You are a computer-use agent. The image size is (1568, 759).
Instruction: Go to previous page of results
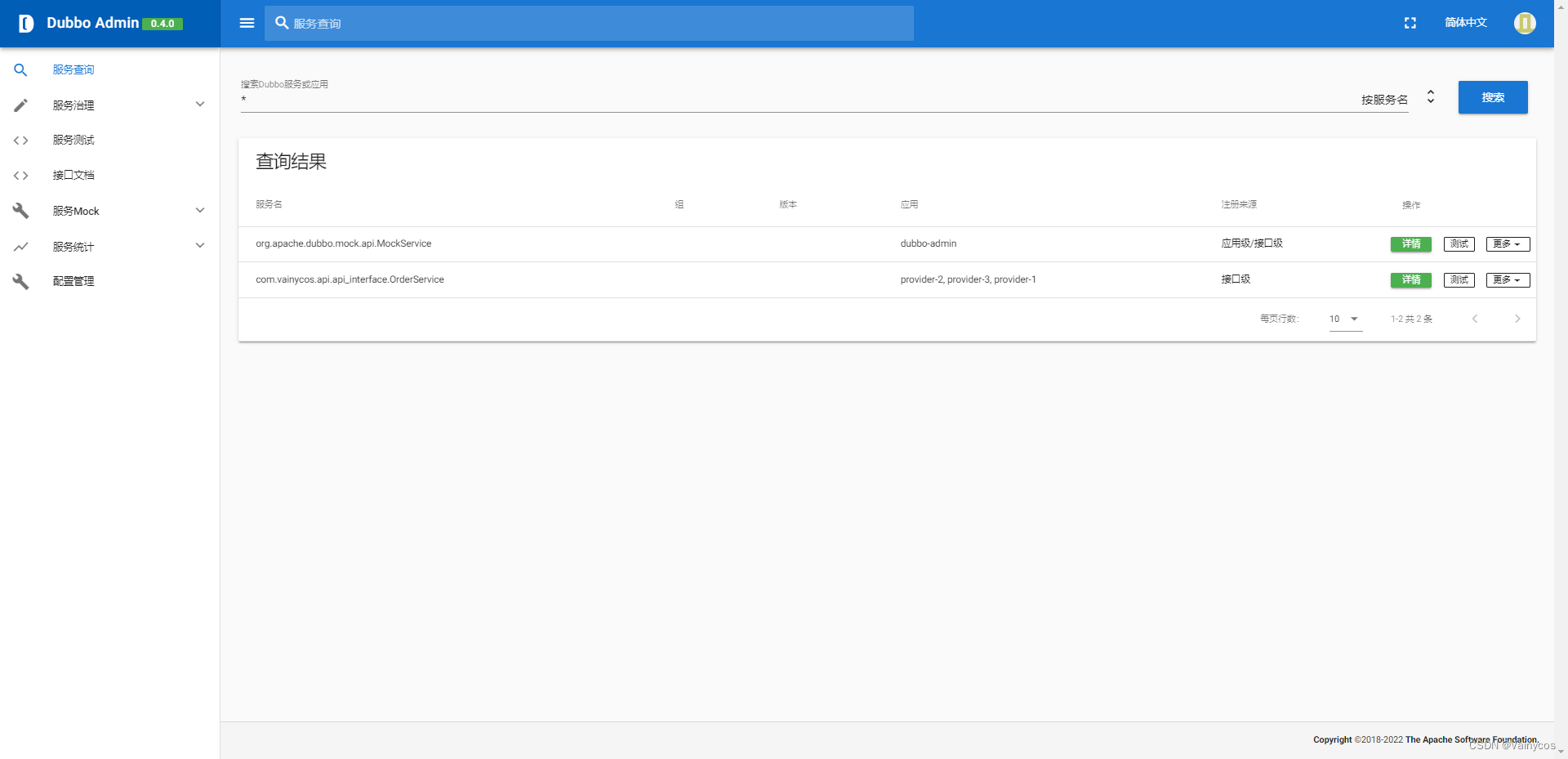point(1475,319)
